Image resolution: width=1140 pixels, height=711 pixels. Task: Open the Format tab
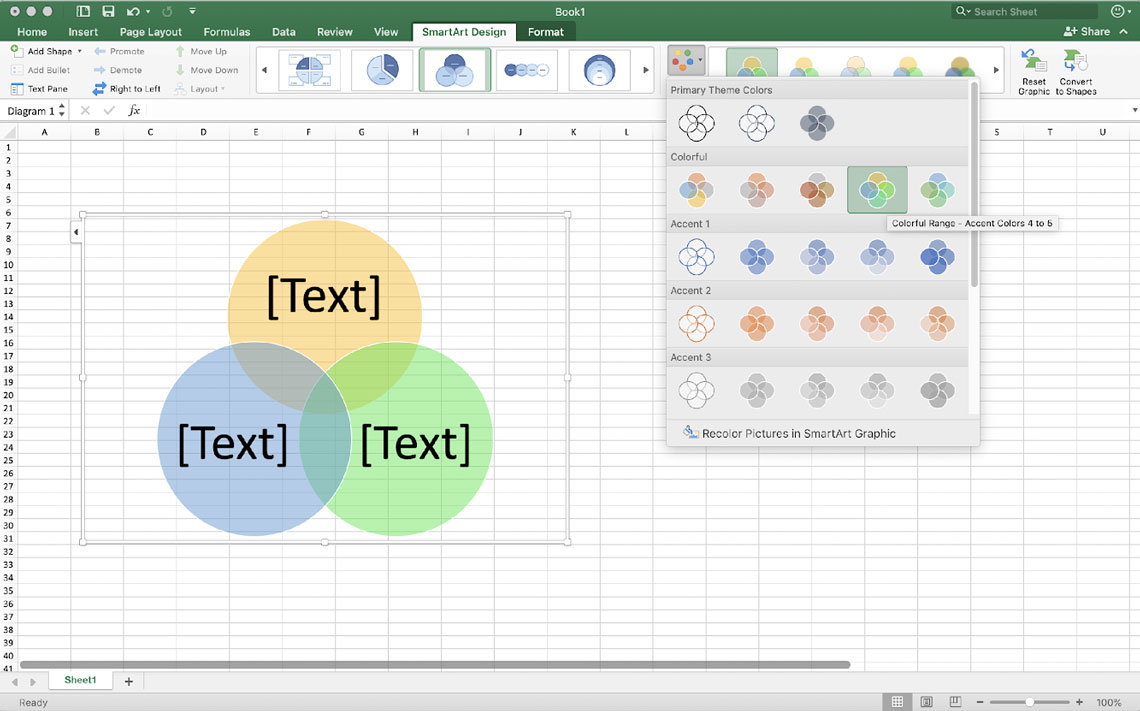(545, 32)
